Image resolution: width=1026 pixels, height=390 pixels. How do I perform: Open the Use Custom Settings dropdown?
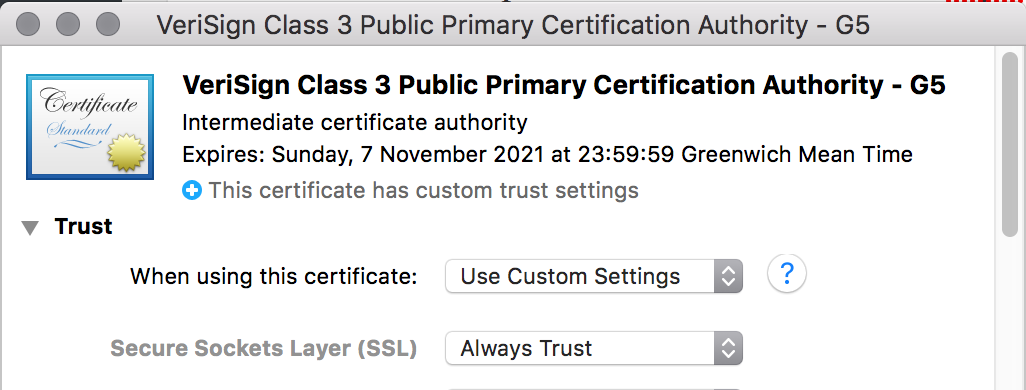(593, 276)
